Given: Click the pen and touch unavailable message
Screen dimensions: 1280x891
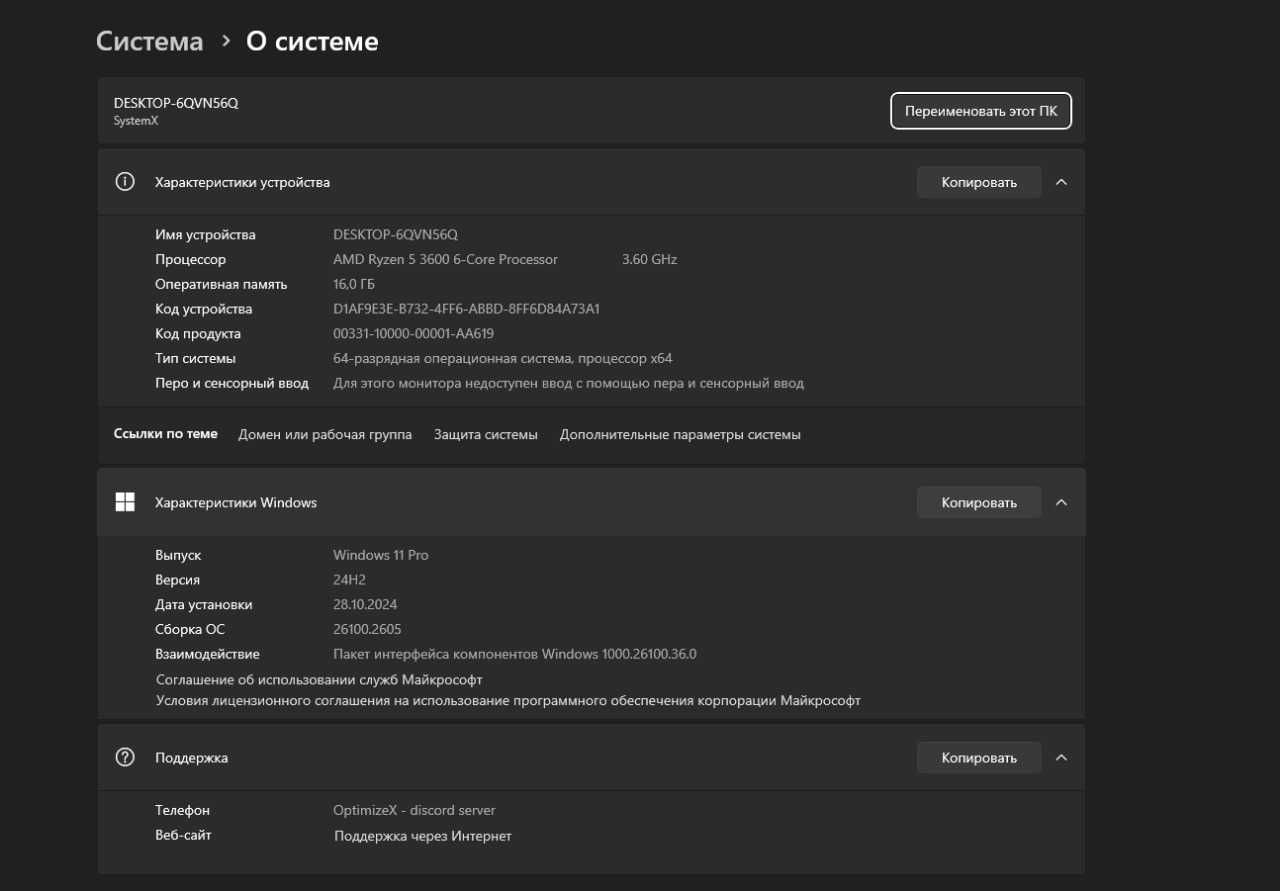Looking at the screenshot, I should pos(568,383).
